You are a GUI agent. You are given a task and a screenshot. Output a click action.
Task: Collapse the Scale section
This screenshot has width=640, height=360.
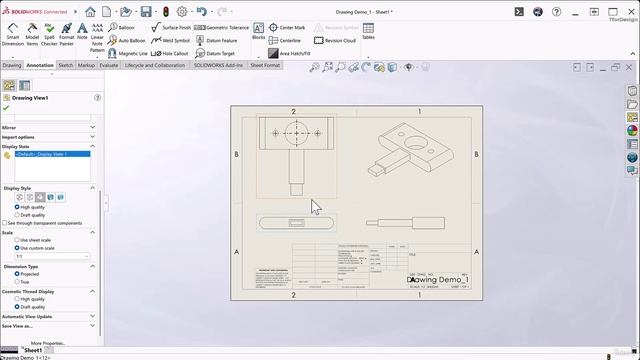93,232
